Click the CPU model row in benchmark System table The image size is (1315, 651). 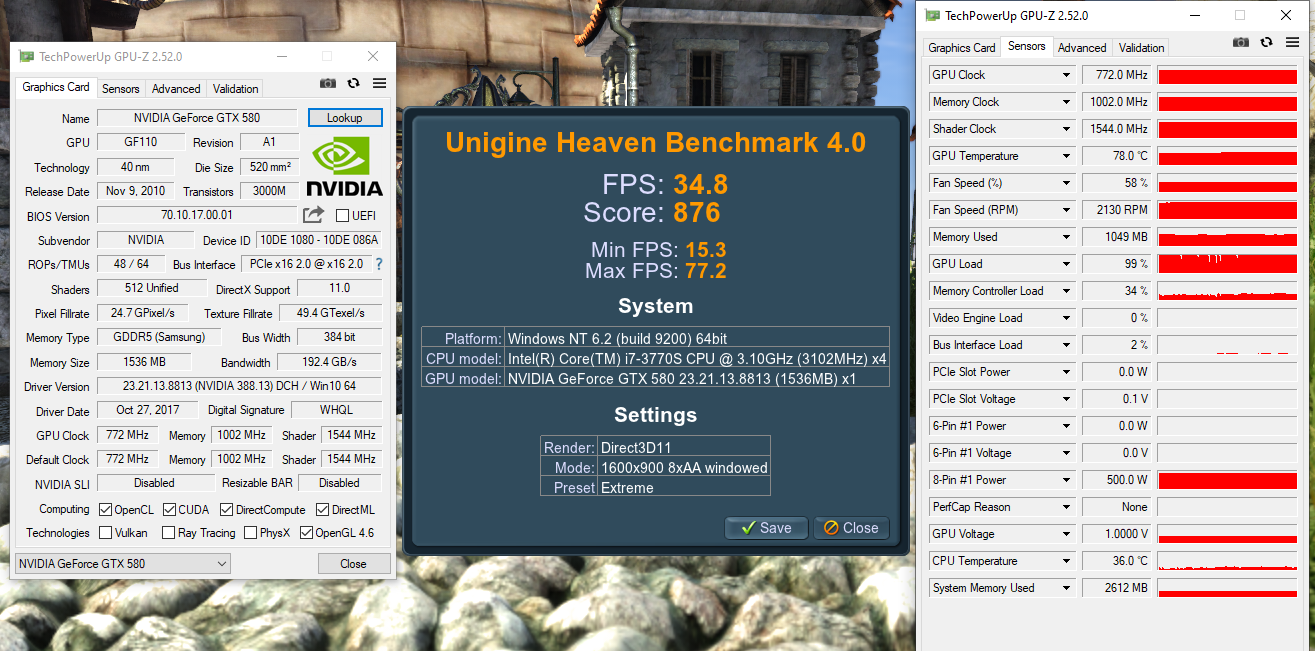(x=655, y=358)
